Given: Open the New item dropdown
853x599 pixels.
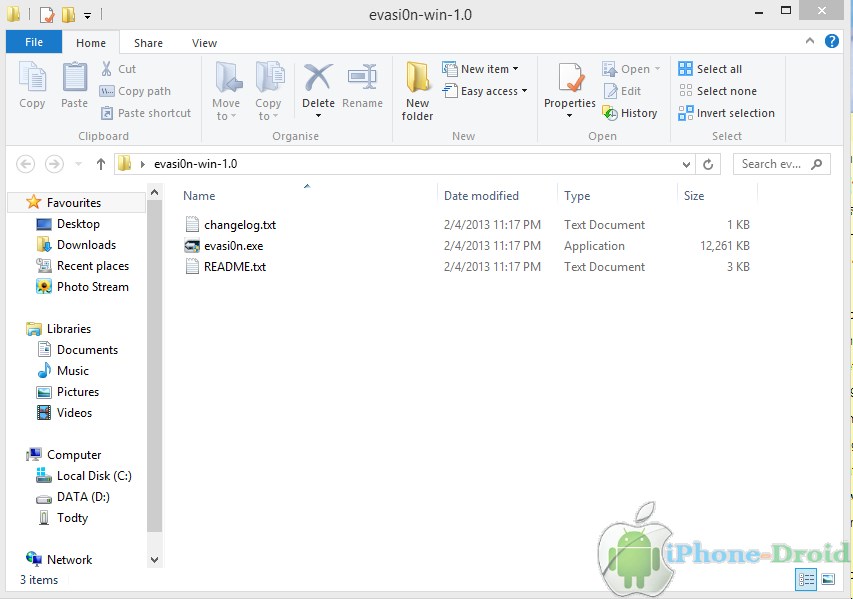Looking at the screenshot, I should [x=480, y=69].
